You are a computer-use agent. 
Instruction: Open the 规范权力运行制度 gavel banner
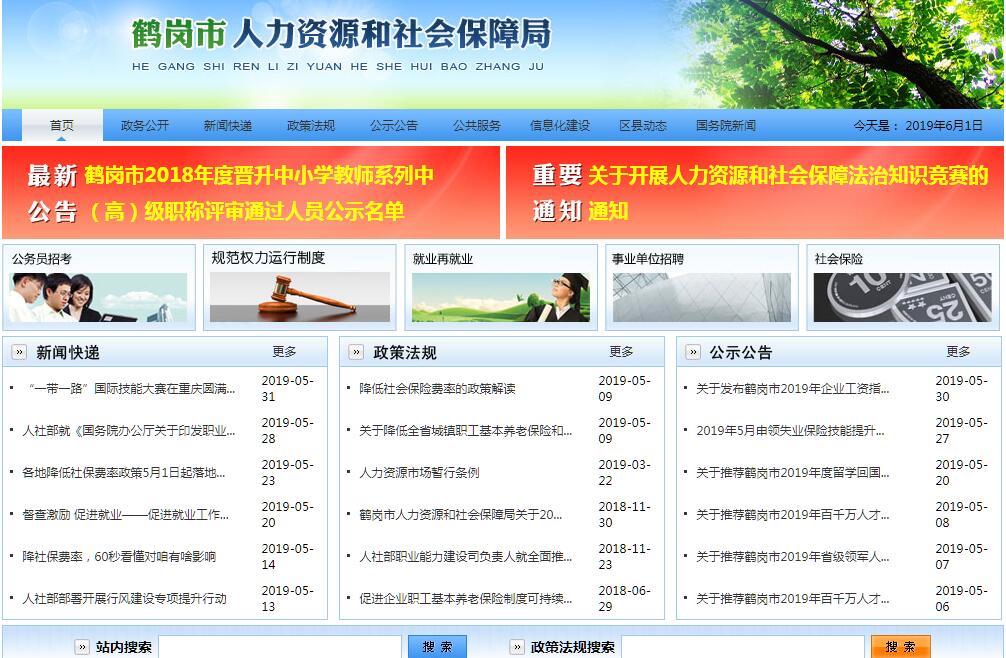coord(300,288)
